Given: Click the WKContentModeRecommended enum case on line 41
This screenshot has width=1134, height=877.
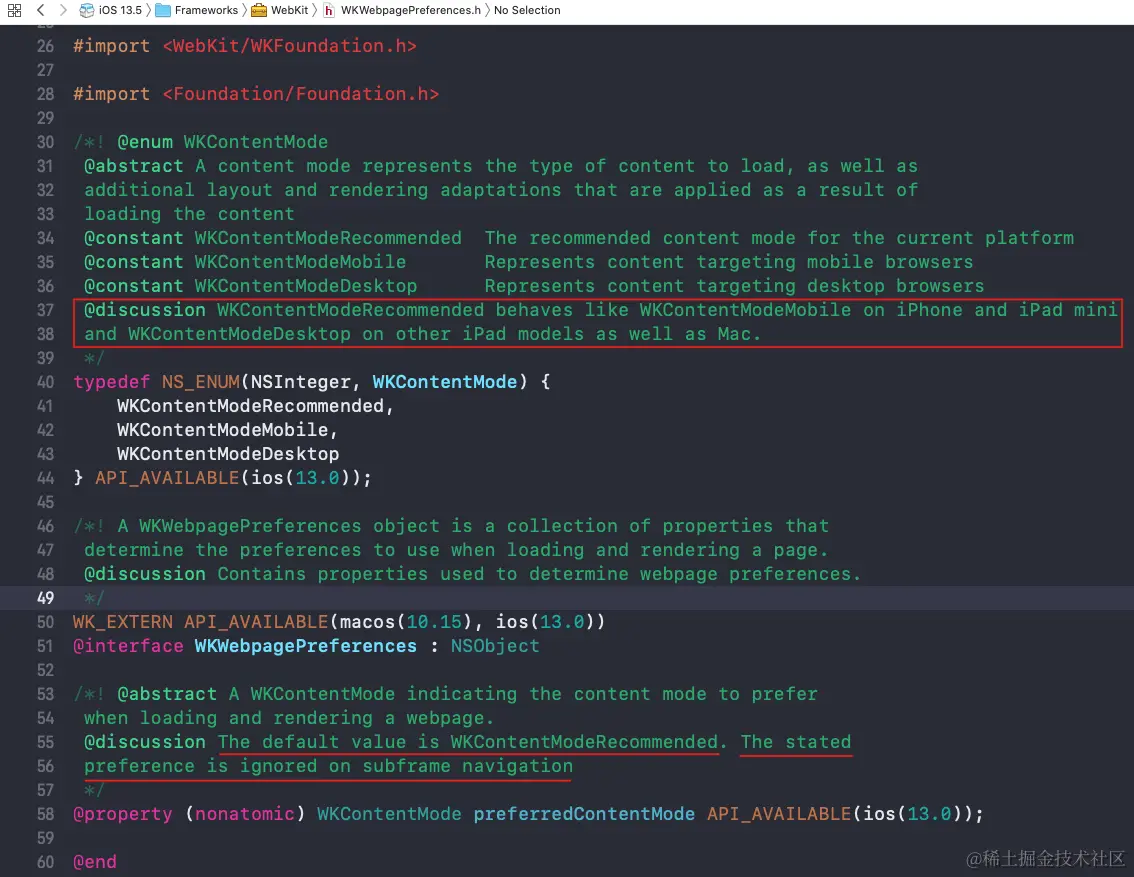Looking at the screenshot, I should [x=250, y=406].
